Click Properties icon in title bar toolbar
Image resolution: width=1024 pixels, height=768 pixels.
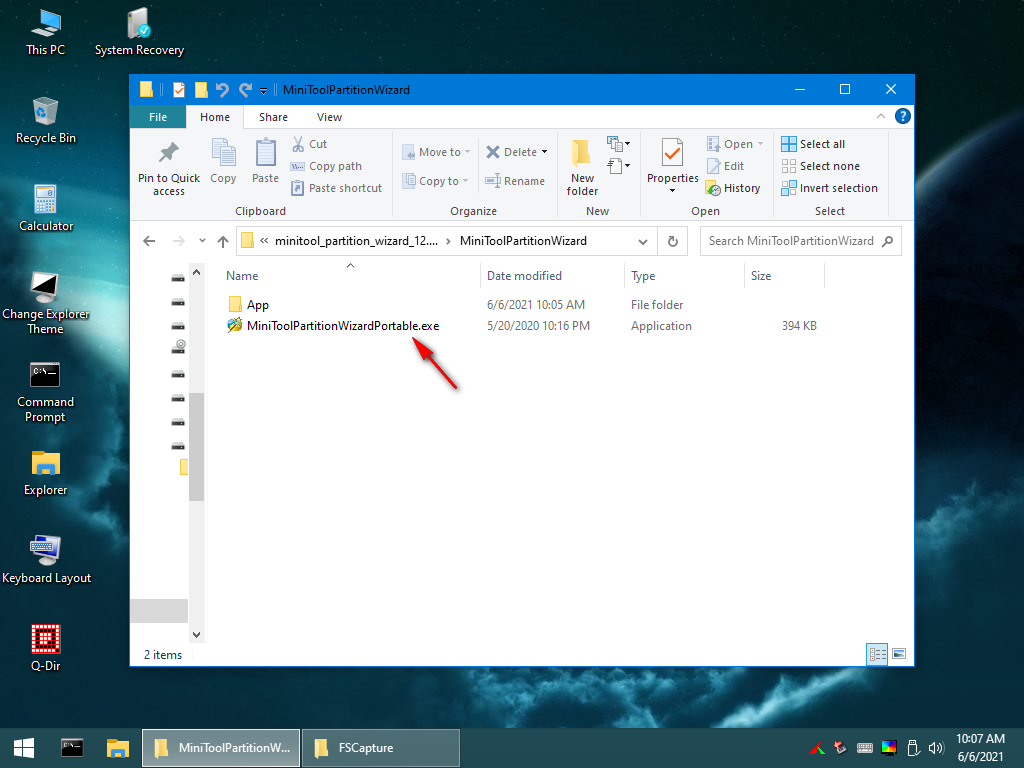[178, 89]
